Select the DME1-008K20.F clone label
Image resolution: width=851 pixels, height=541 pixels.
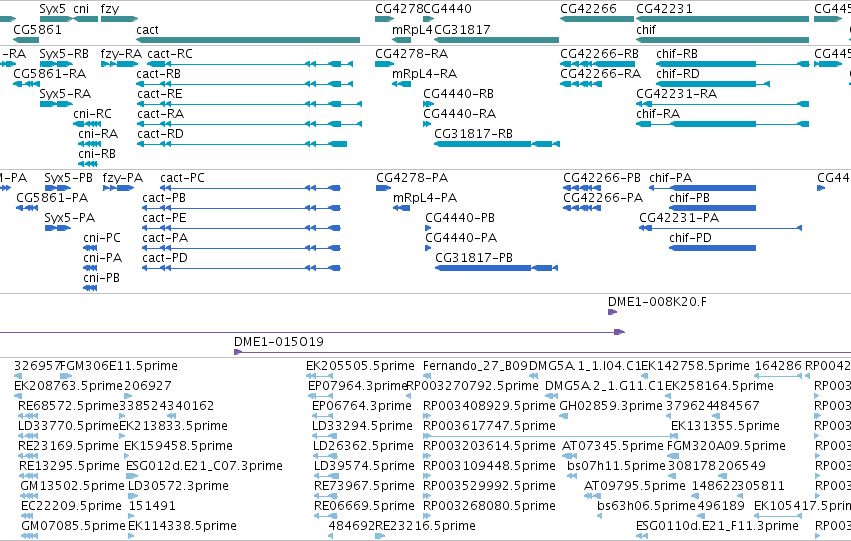point(657,302)
